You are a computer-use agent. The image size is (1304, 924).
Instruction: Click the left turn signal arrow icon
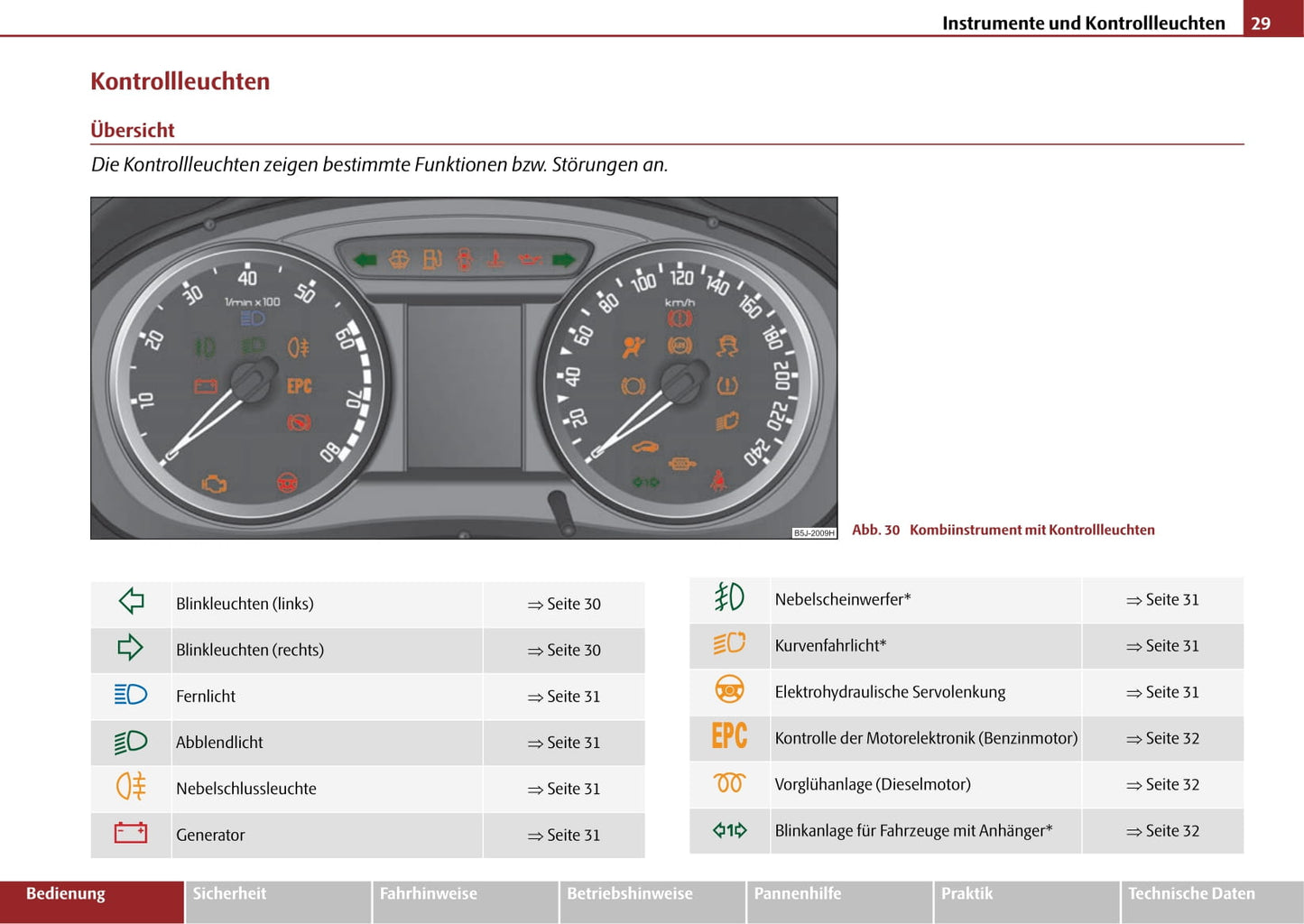click(x=131, y=602)
